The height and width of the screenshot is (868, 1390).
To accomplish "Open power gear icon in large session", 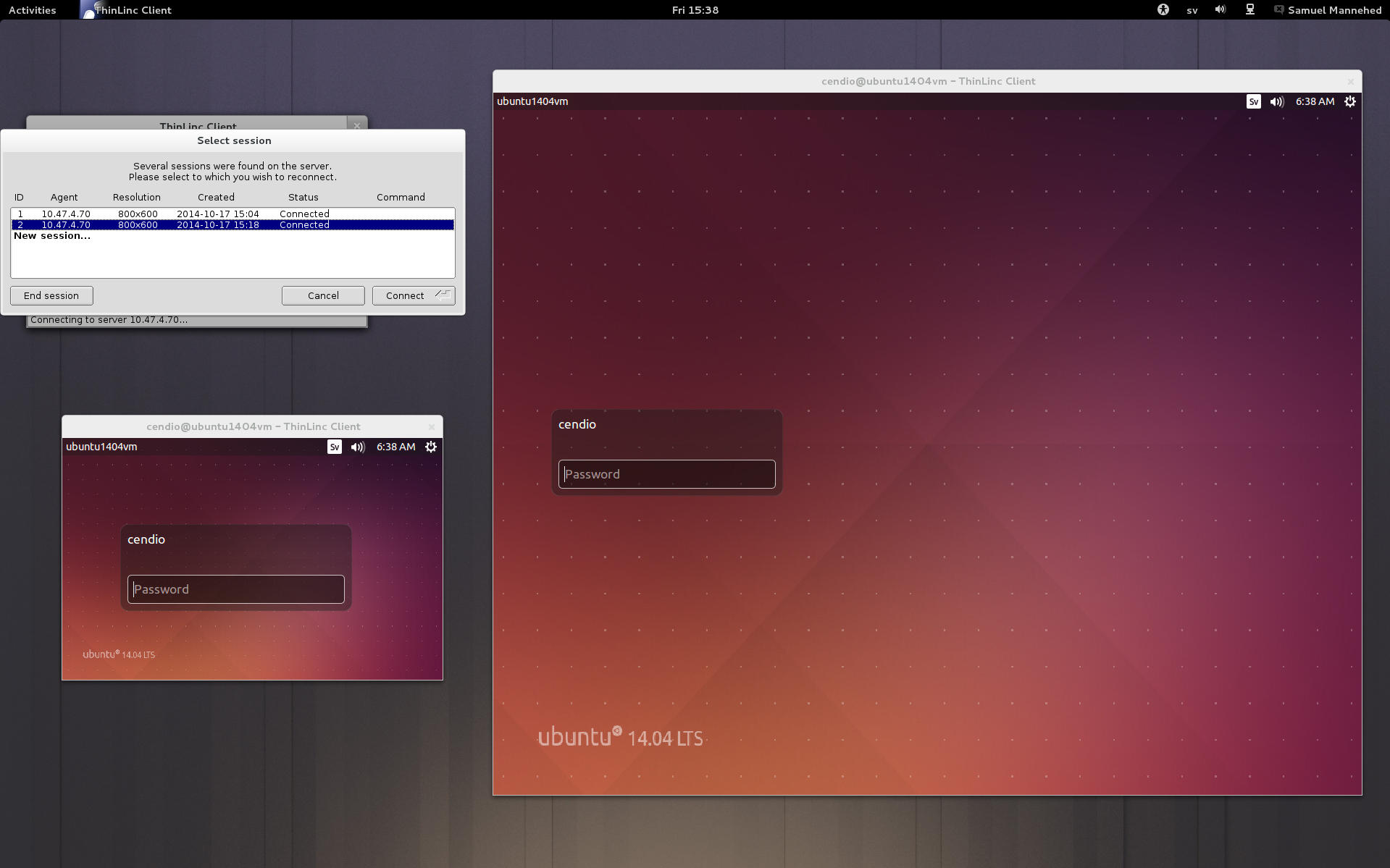I will point(1350,101).
